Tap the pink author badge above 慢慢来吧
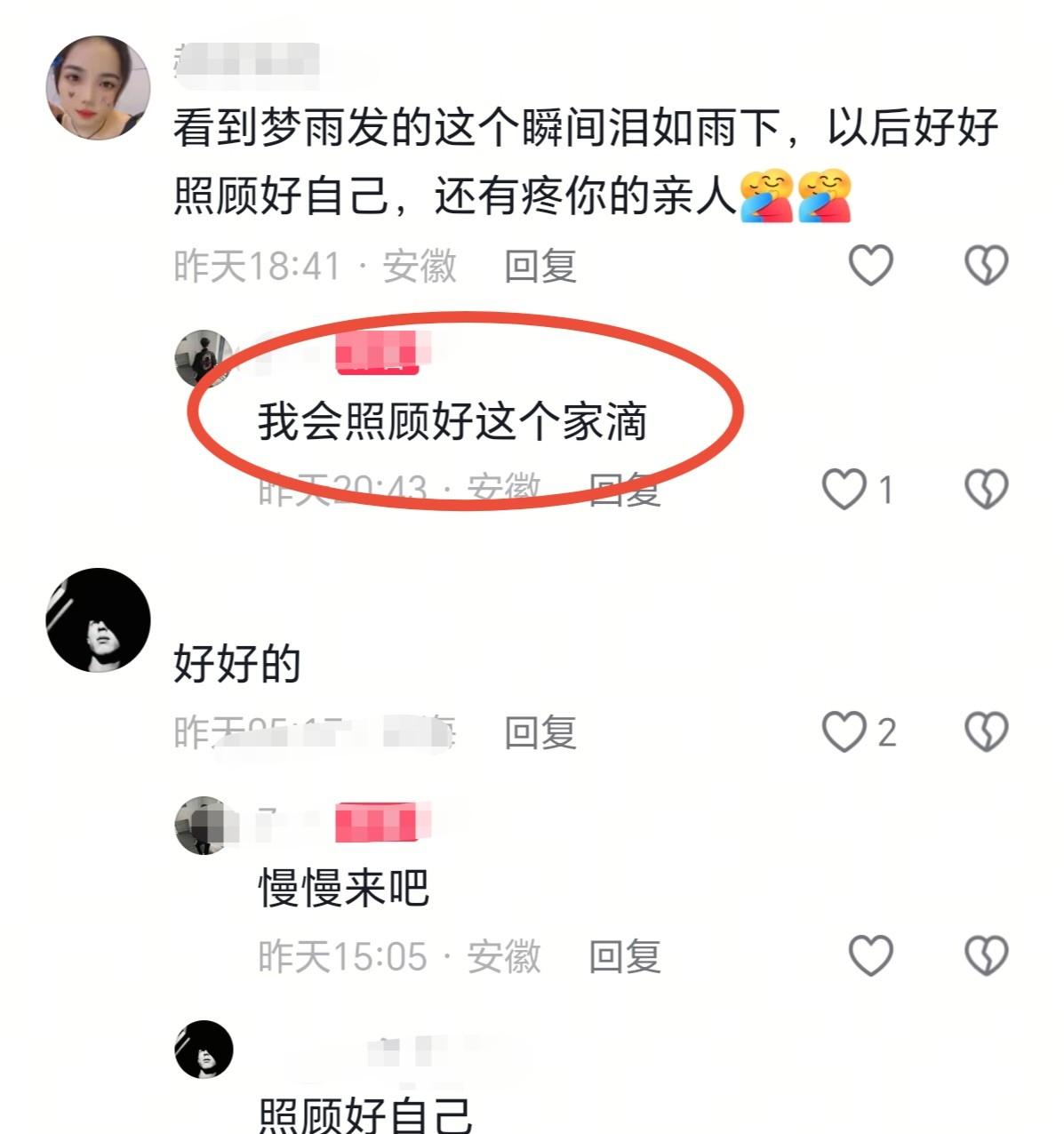The image size is (1064, 1134). [377, 823]
